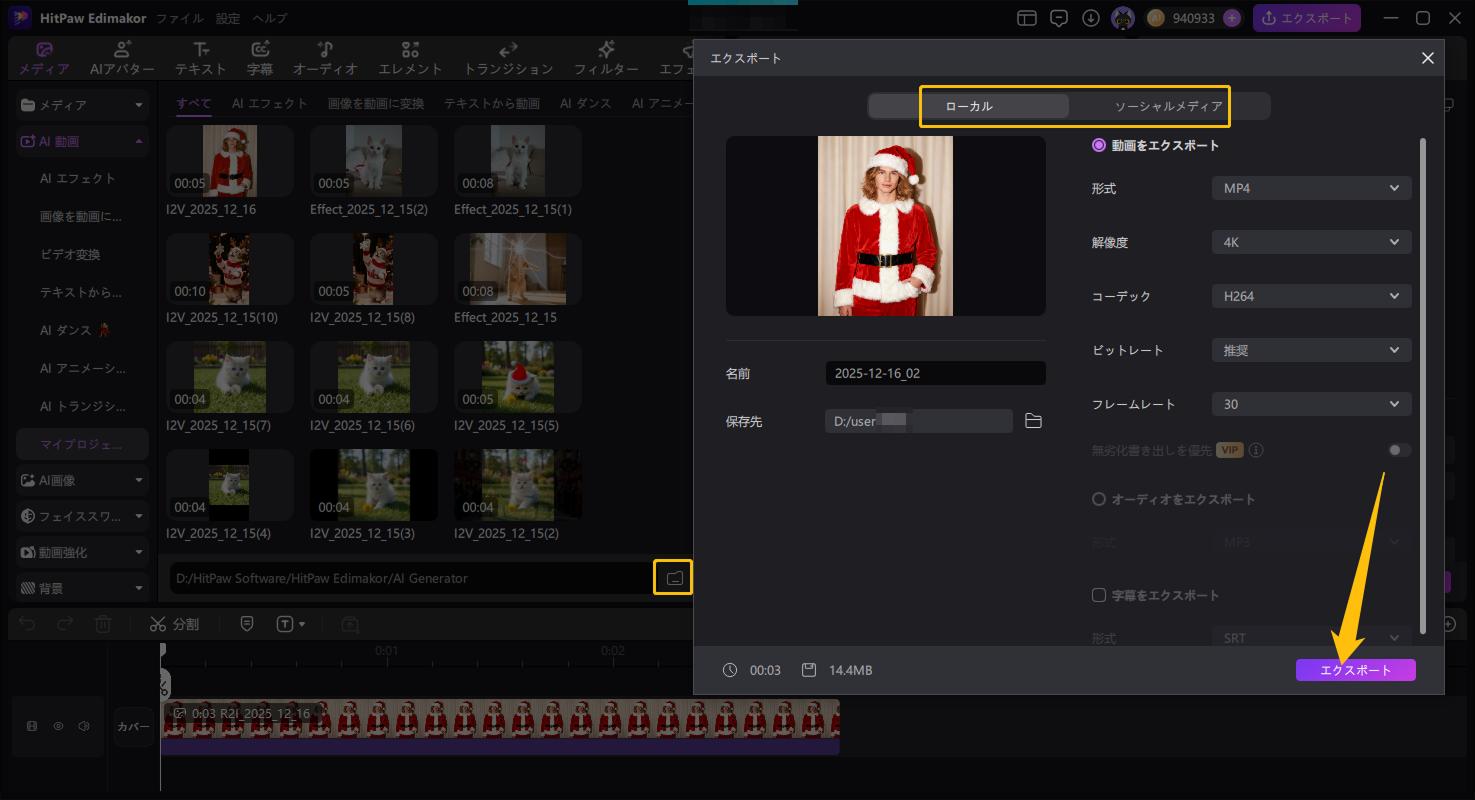The image size is (1475, 800).
Task: Open the H264 codec dropdown
Action: click(x=1311, y=296)
